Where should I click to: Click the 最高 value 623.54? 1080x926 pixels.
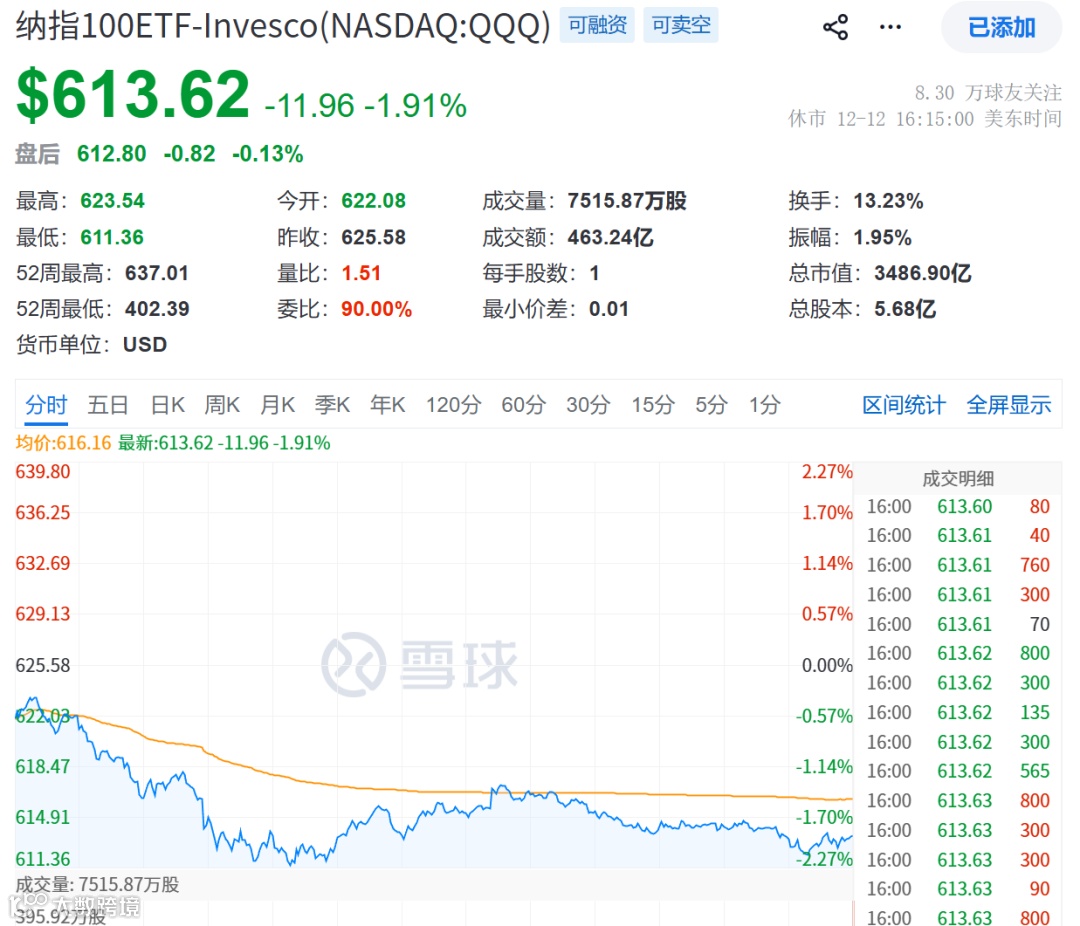[112, 201]
